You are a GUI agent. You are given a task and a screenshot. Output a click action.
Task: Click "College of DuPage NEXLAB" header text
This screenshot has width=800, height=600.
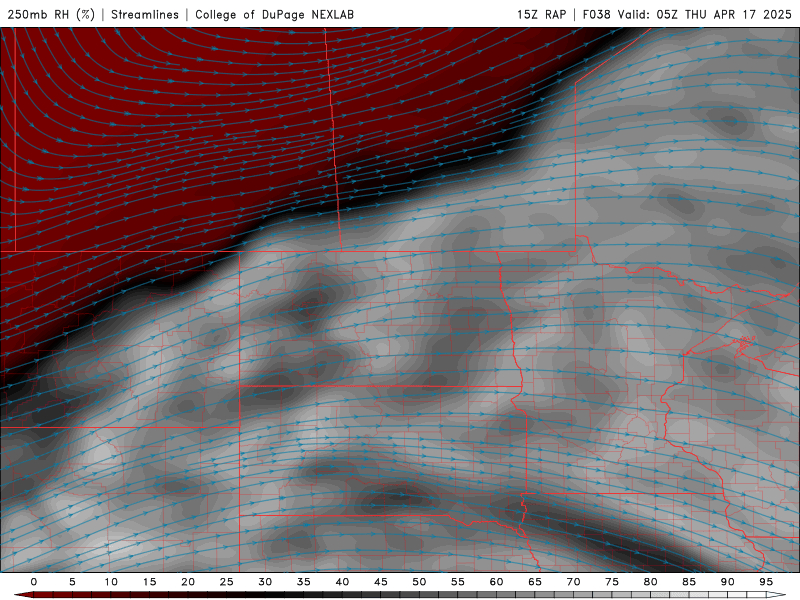274,14
